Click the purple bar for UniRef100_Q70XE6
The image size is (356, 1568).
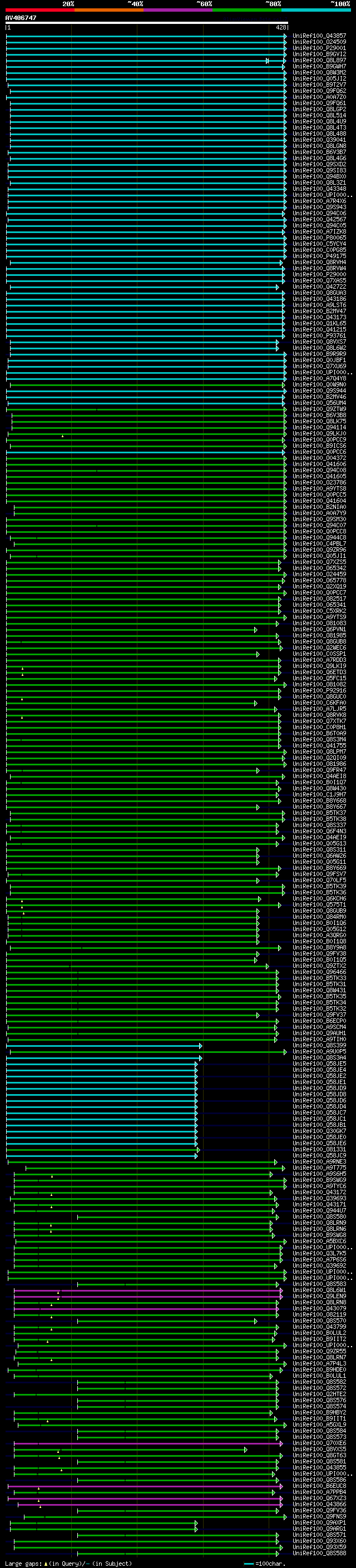click(x=148, y=1444)
